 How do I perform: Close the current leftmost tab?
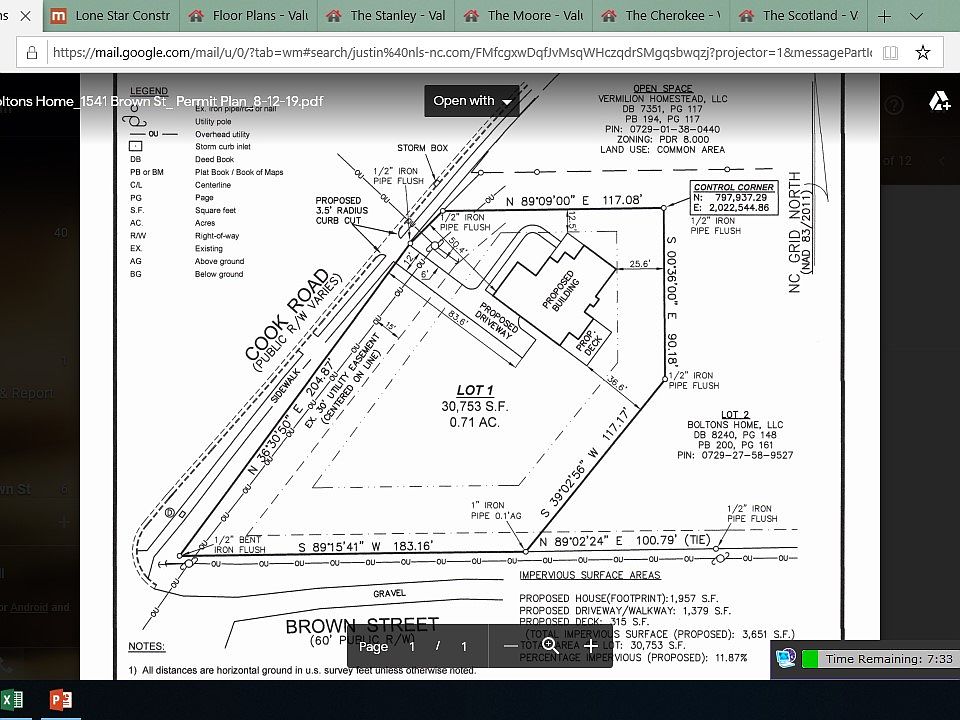(25, 16)
